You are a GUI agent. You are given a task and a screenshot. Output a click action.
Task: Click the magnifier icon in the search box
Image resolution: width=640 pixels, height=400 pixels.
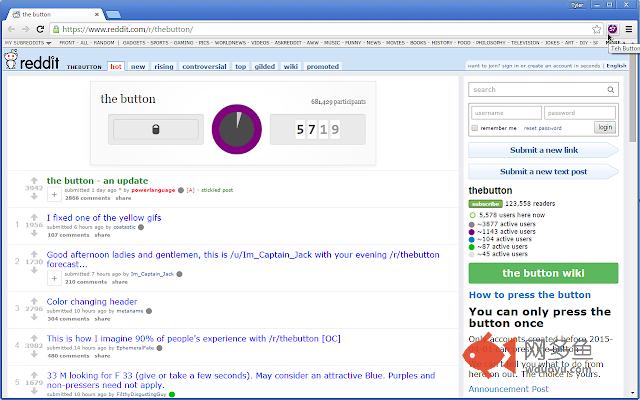point(611,90)
